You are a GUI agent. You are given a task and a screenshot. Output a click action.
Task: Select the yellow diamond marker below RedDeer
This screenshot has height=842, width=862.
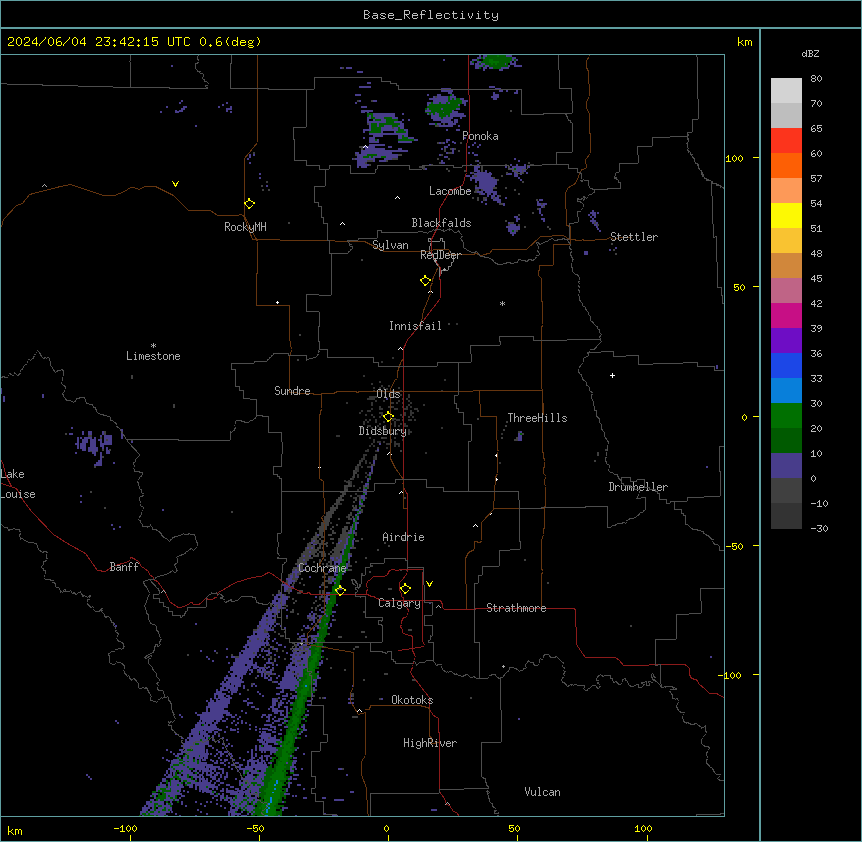(x=425, y=281)
